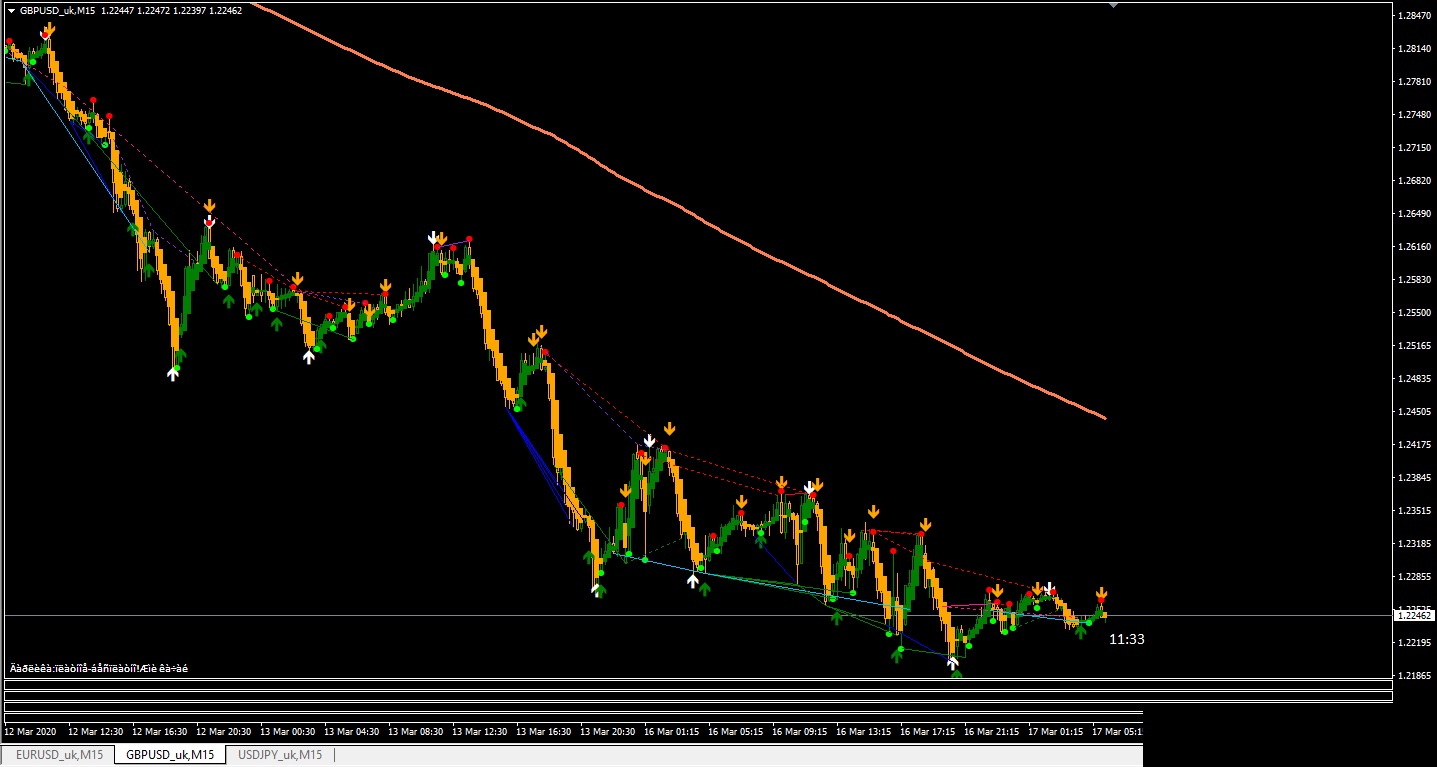The image size is (1437, 767).
Task: Click the 16 Mar 09:15 time label
Action: (801, 732)
